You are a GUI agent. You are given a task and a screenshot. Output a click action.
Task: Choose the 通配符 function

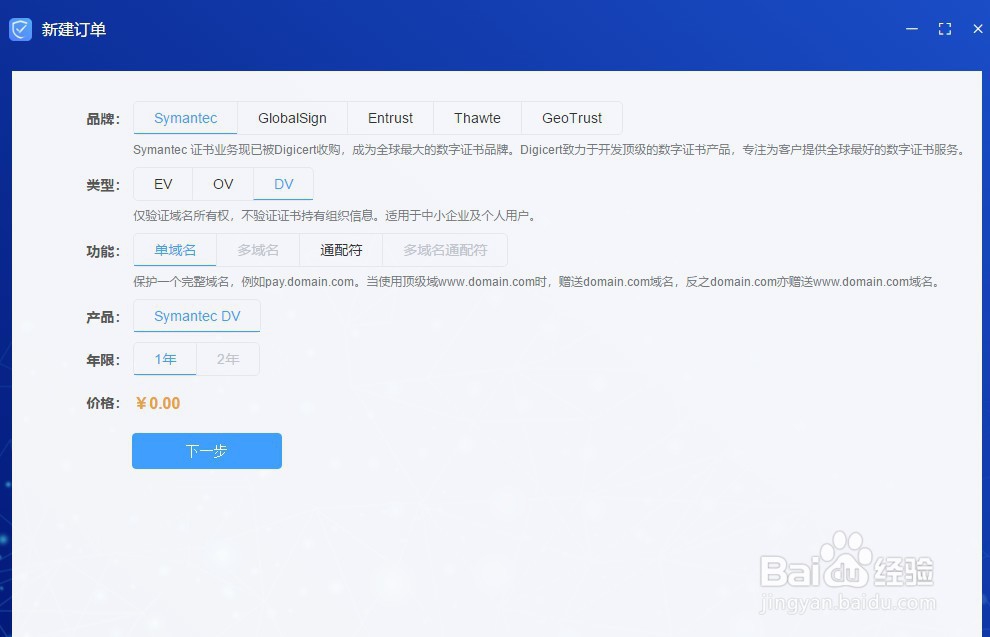(x=341, y=250)
